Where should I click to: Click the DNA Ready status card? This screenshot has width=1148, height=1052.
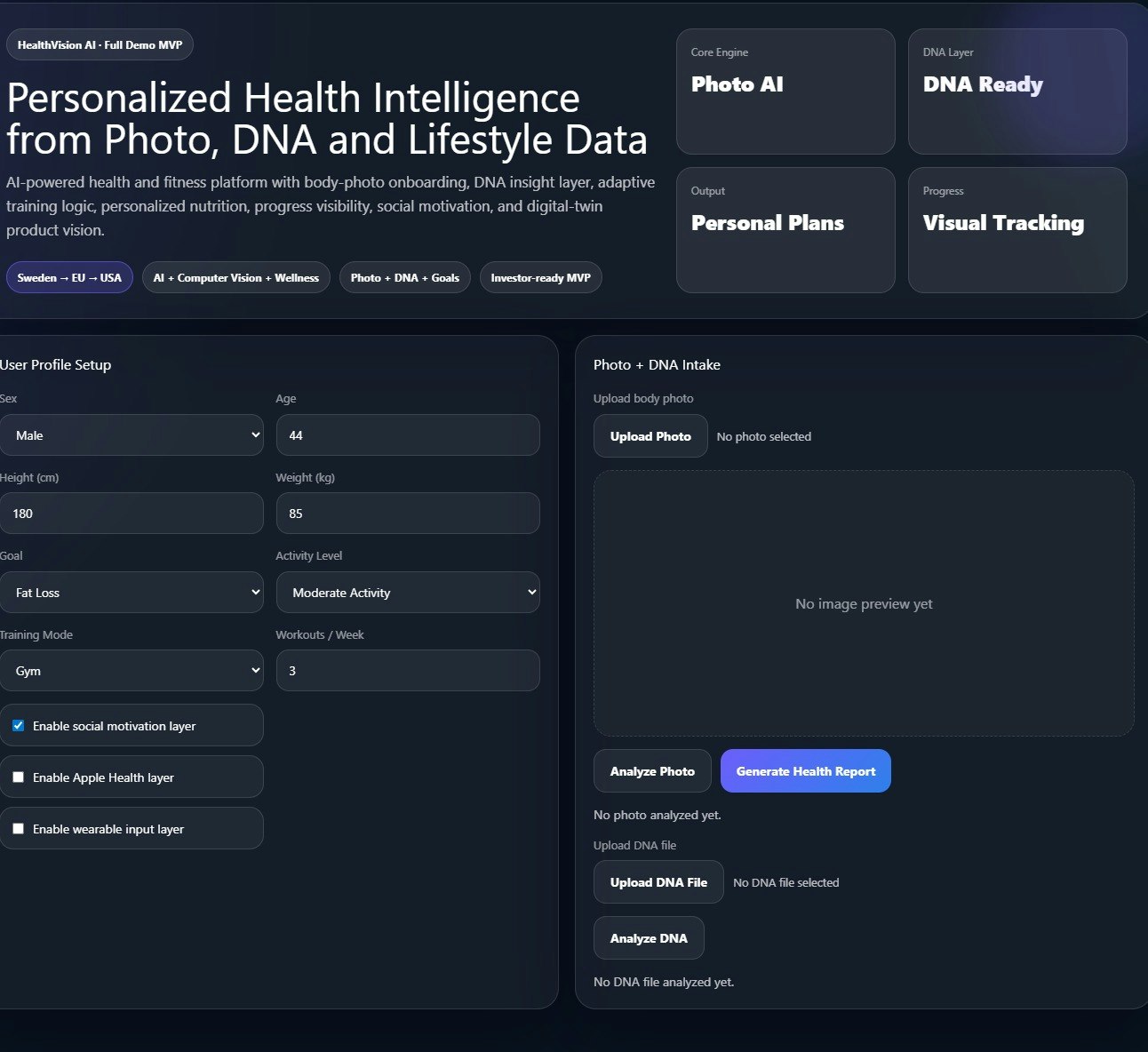pos(1016,92)
